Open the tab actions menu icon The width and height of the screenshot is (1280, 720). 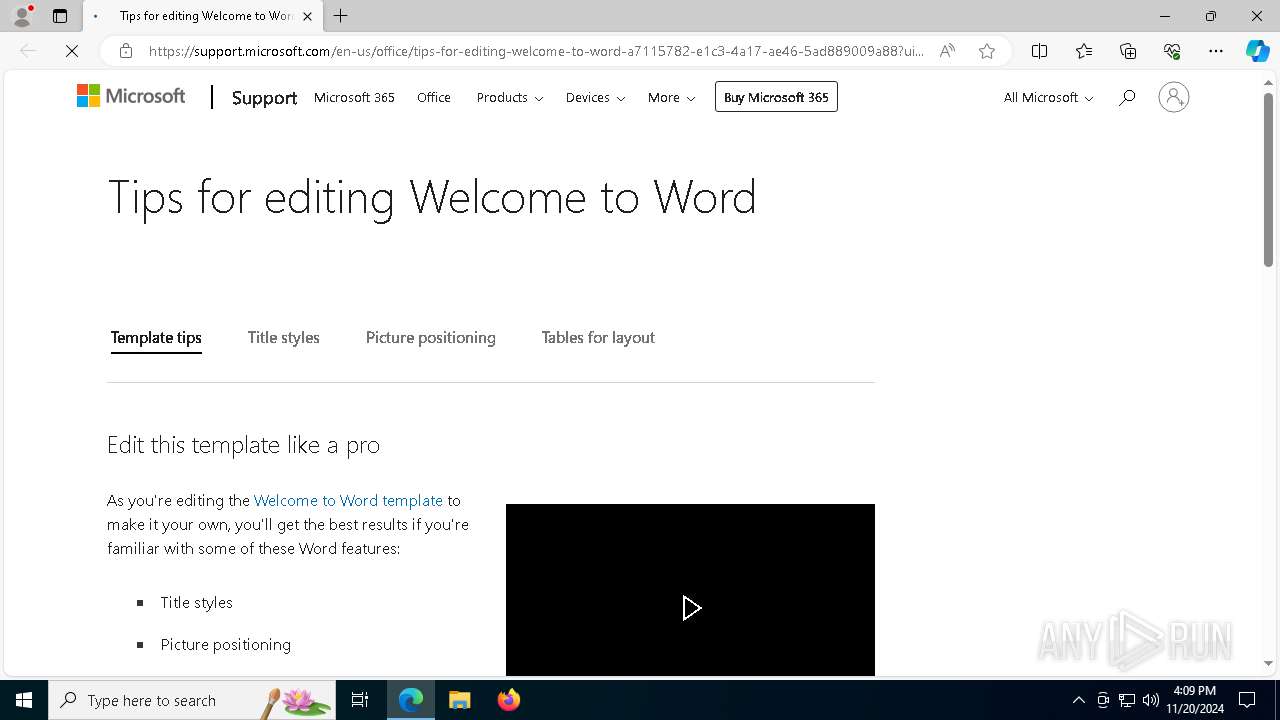pyautogui.click(x=60, y=16)
